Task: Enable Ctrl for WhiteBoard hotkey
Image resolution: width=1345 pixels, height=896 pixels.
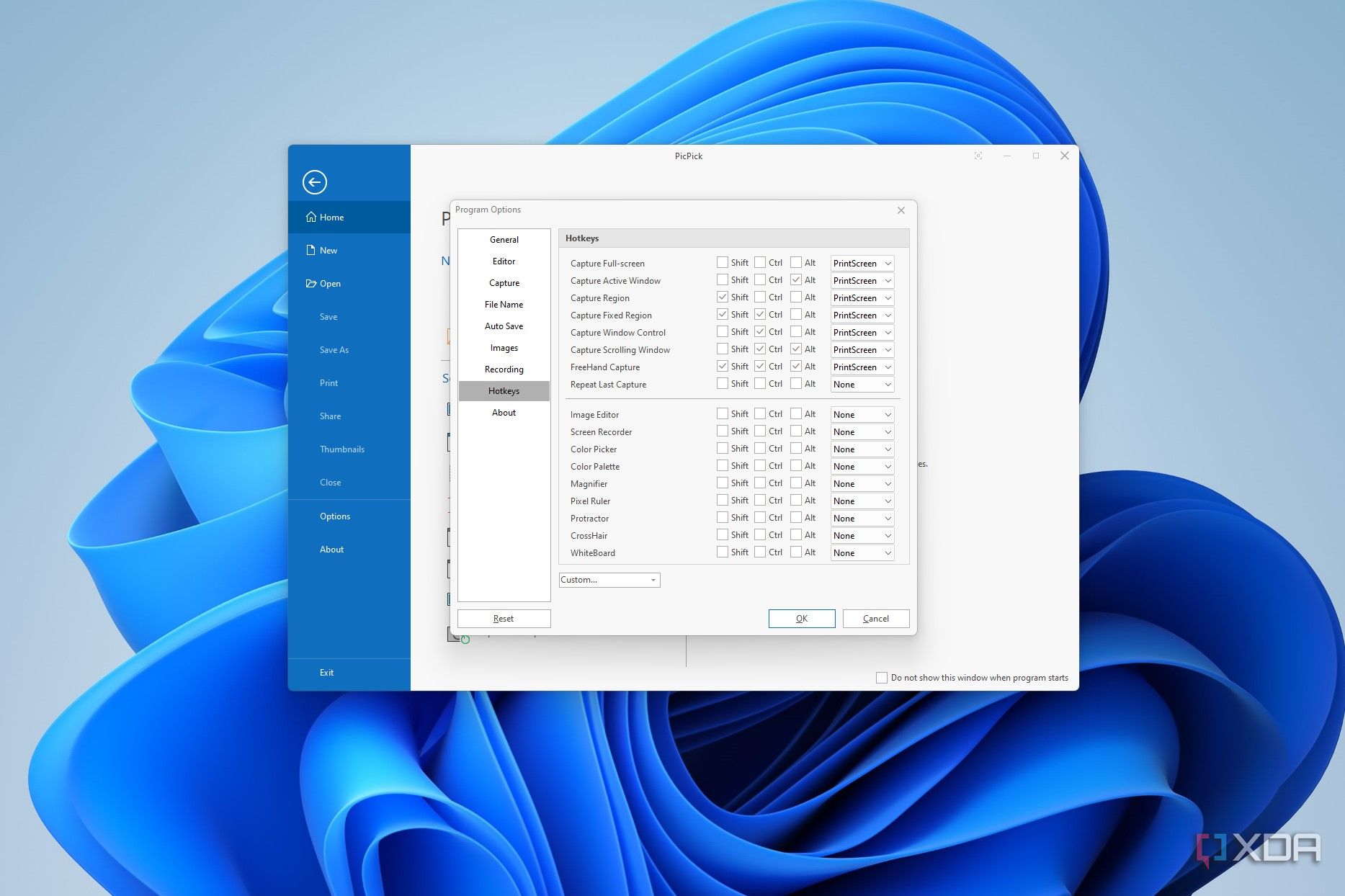Action: click(760, 552)
